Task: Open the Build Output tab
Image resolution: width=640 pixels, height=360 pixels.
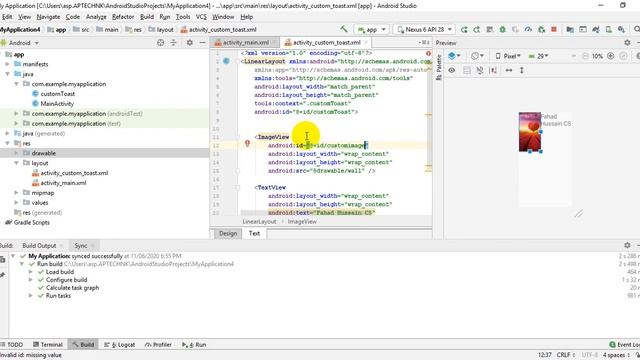Action: (39, 246)
